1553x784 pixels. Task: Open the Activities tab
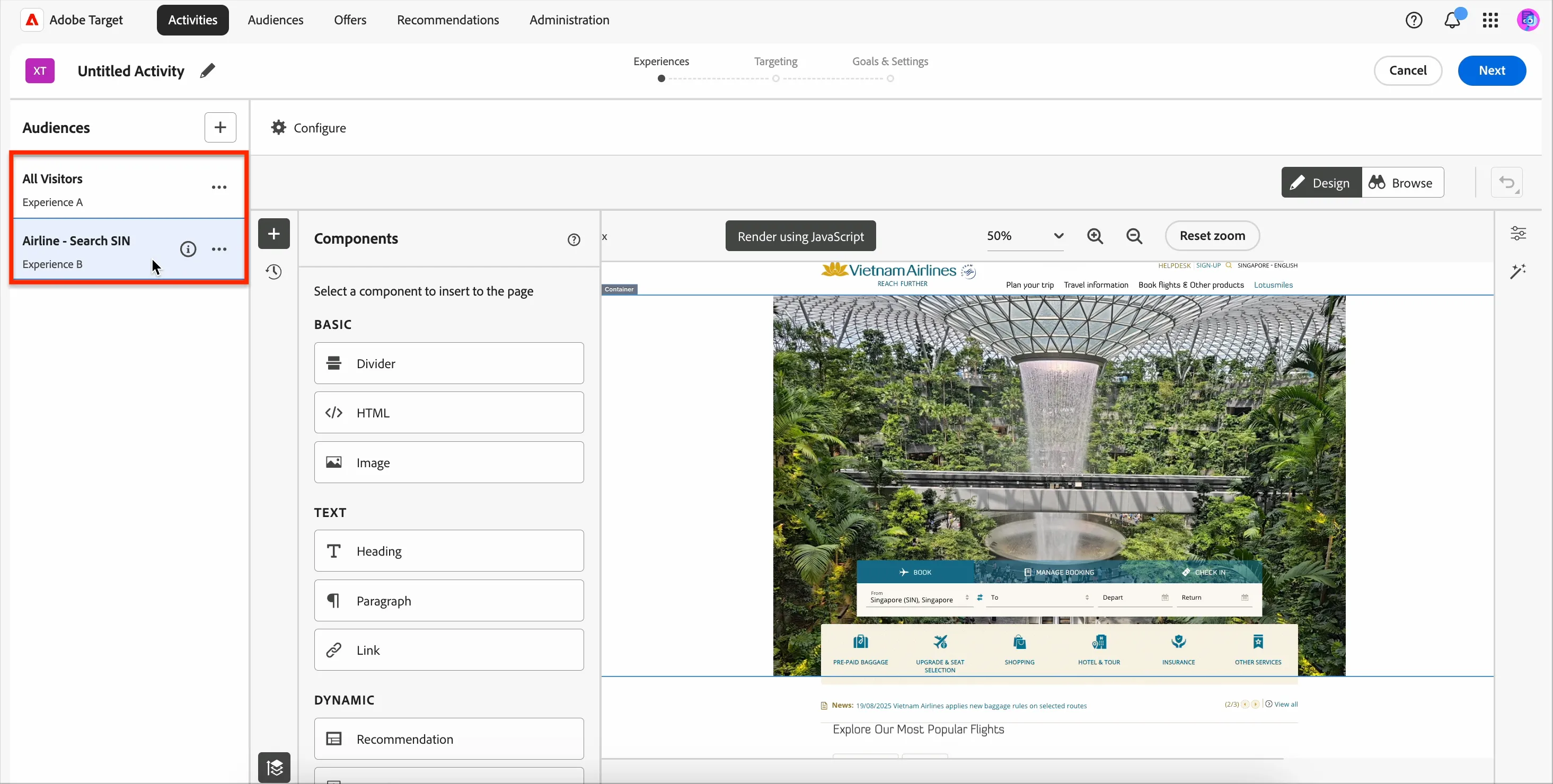tap(193, 20)
